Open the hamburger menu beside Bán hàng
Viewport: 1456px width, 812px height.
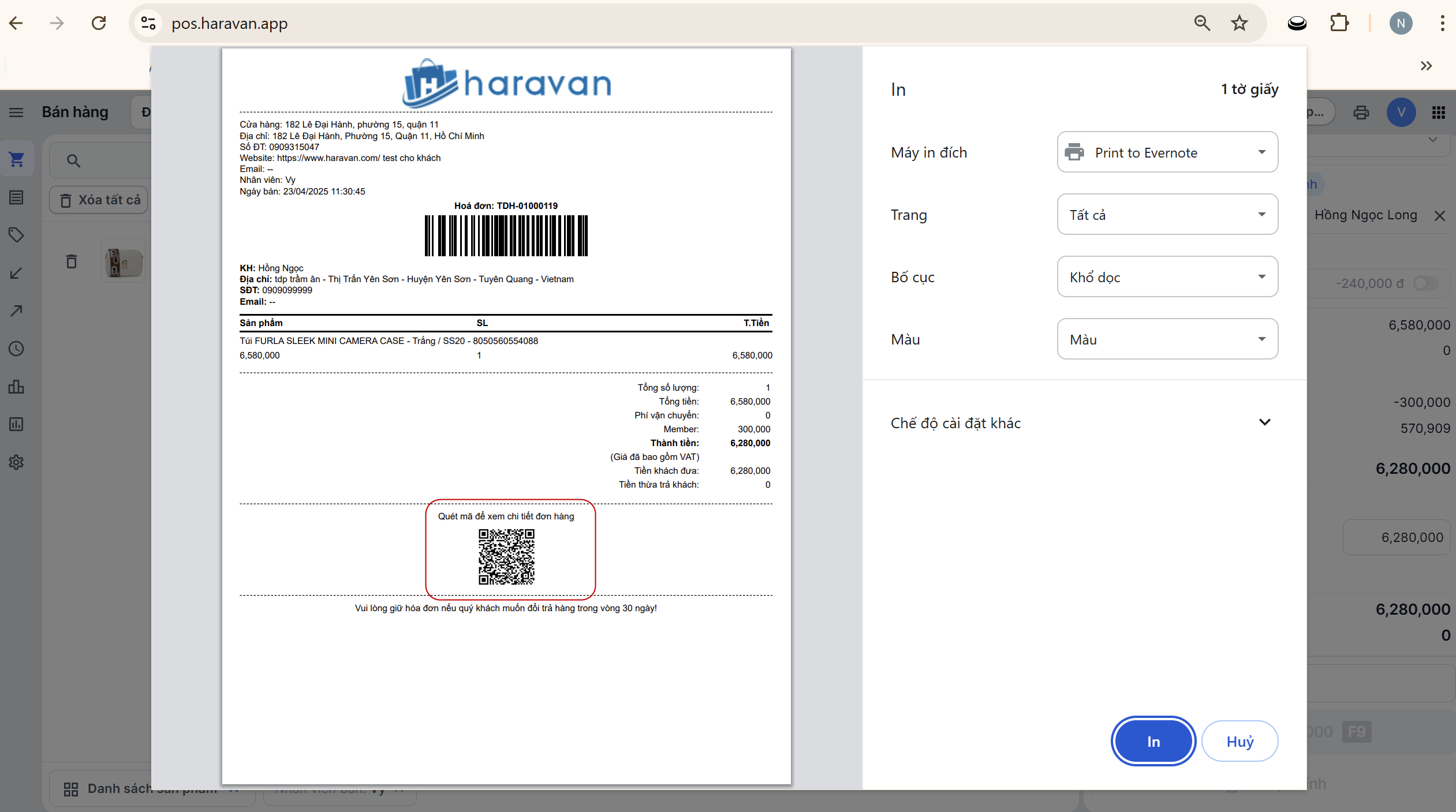pos(16,112)
